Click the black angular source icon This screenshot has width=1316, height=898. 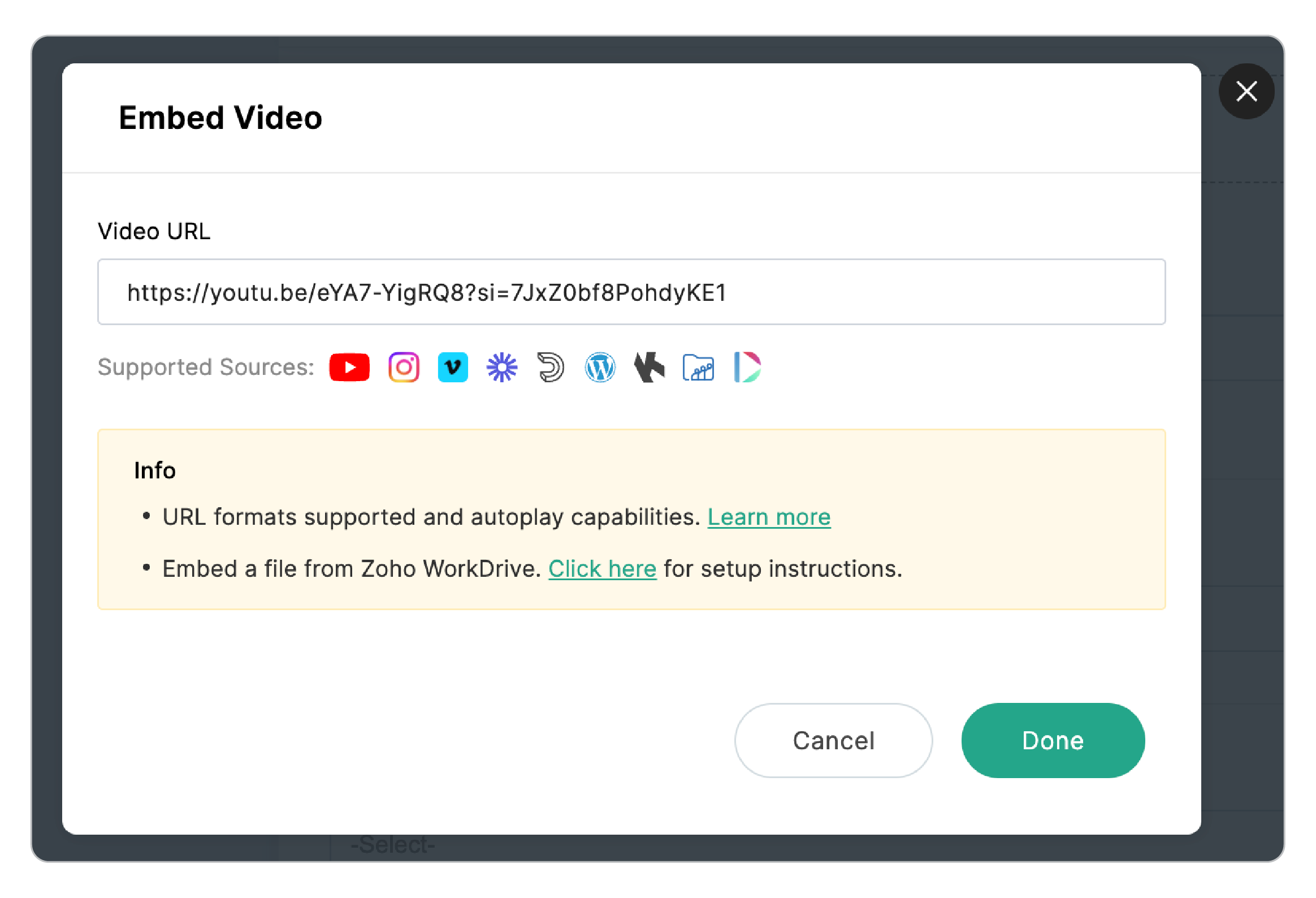tap(649, 368)
